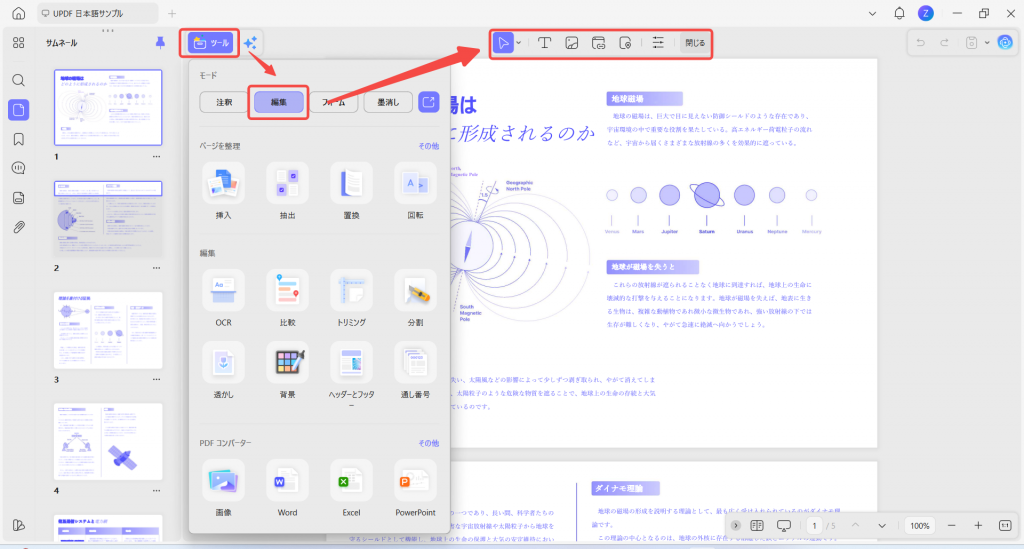Convert PDF to Image

(x=223, y=480)
